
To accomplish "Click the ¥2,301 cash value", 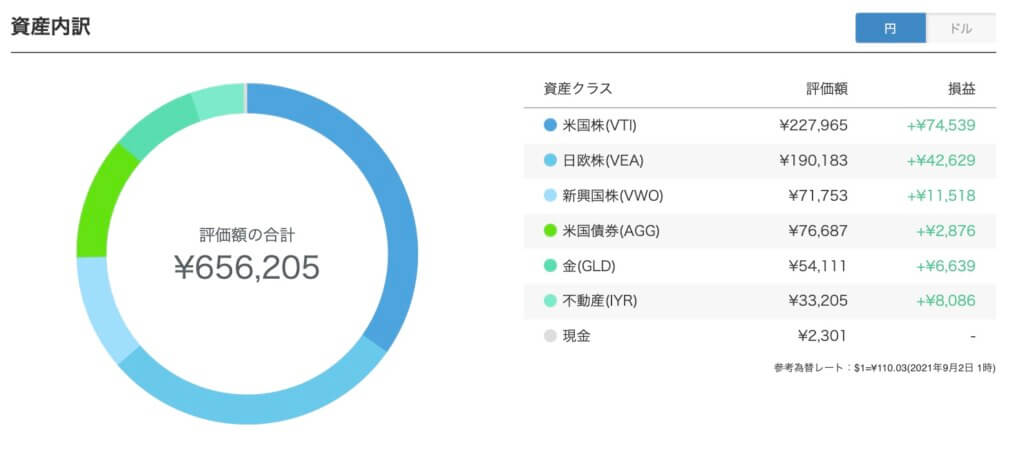I will pos(822,336).
